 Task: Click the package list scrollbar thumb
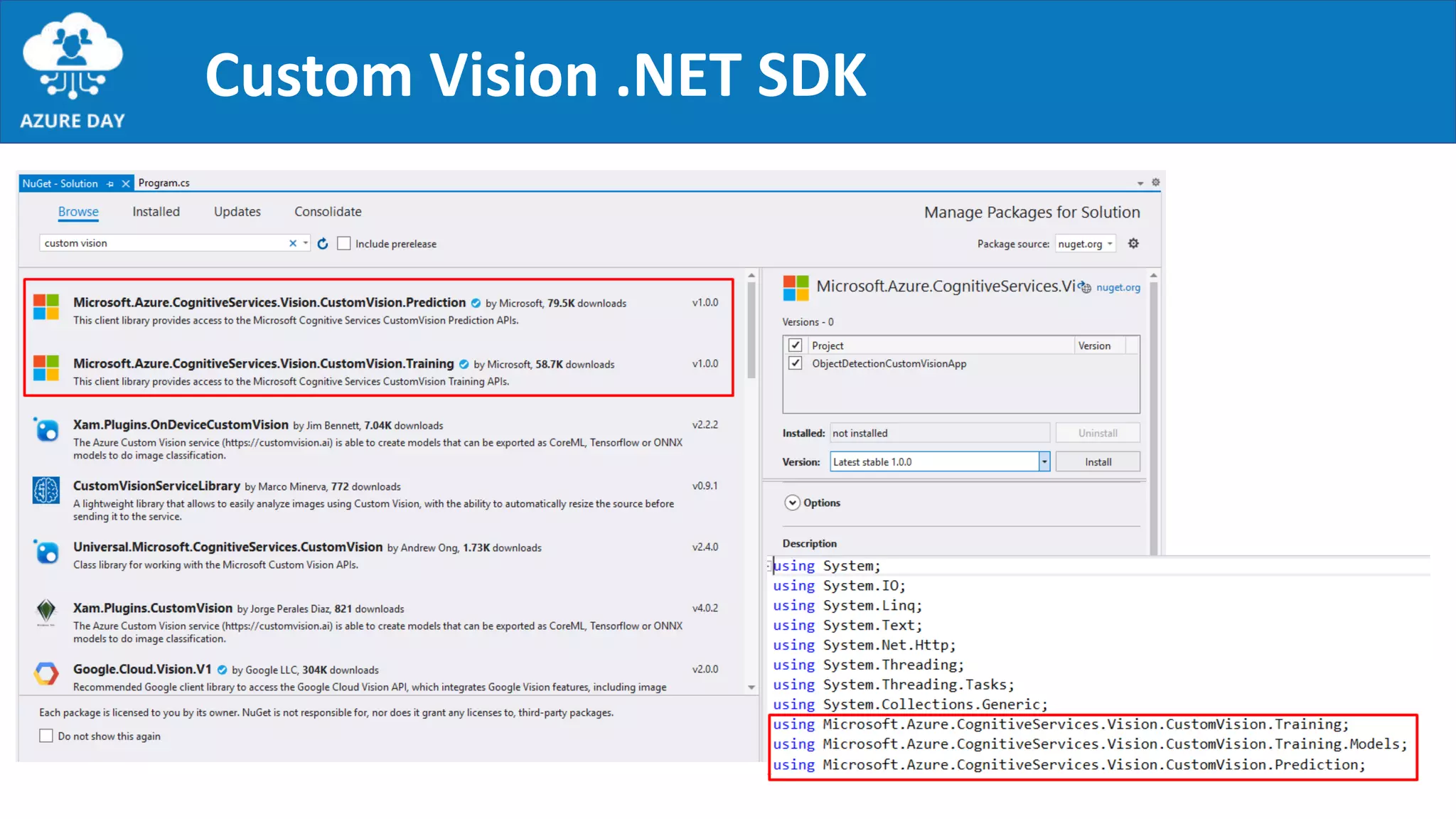751,330
